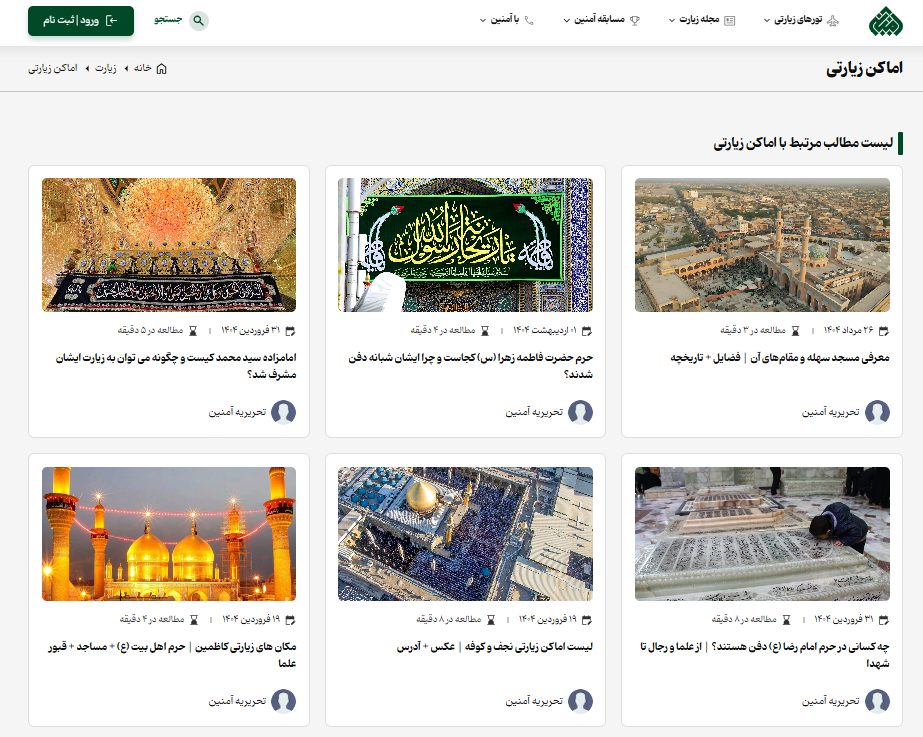Click the author avatar on the کاظمین article
The height and width of the screenshot is (737, 923).
click(x=285, y=702)
